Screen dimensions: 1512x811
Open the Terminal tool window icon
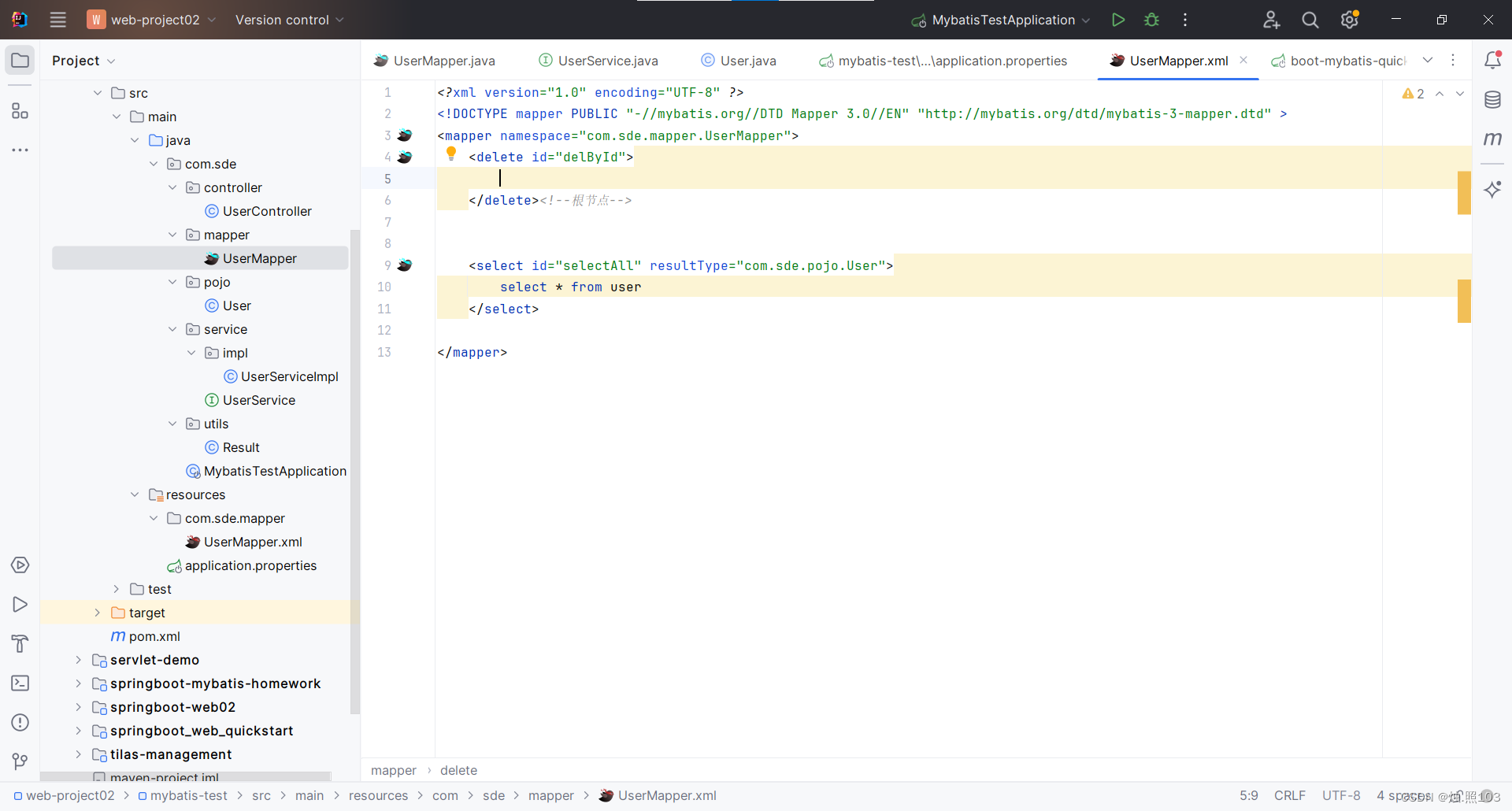coord(20,683)
